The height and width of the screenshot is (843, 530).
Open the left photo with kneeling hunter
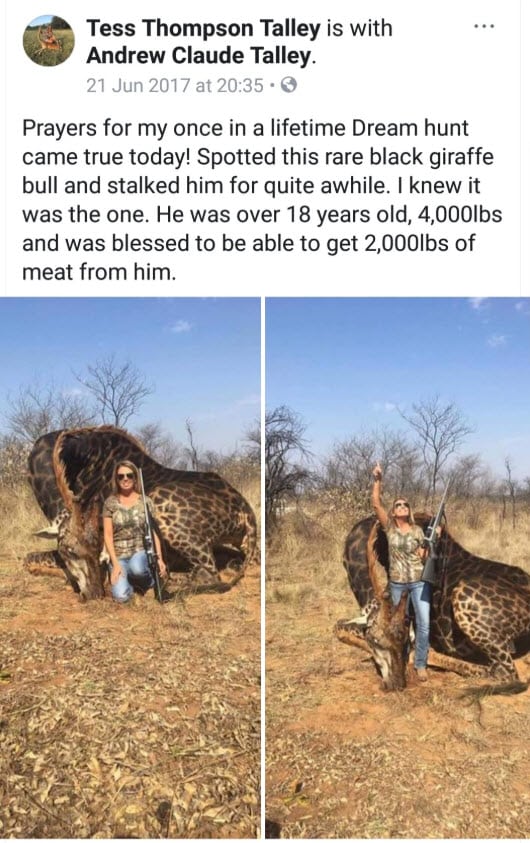click(x=130, y=568)
